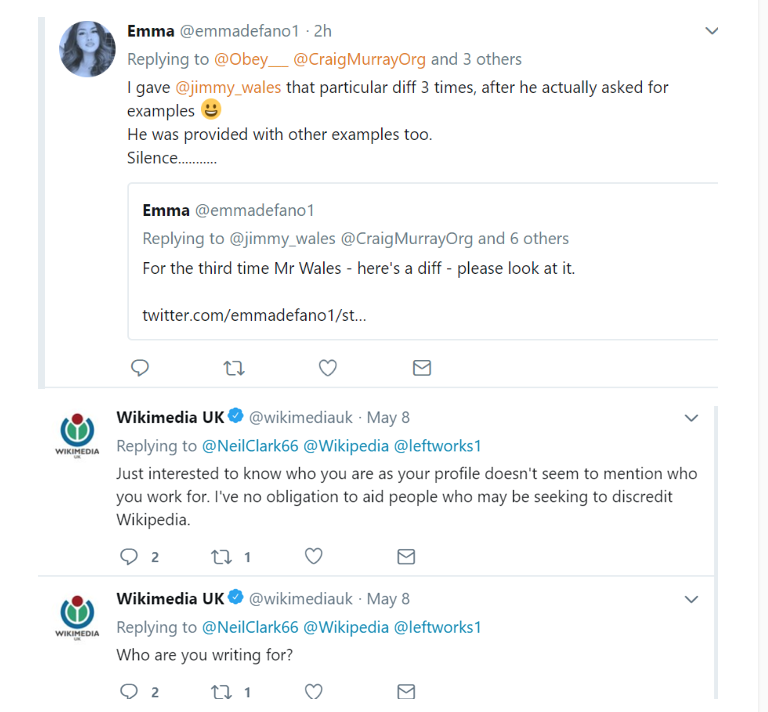This screenshot has height=712, width=768.
Task: Open the @CraigMurrayOrg profile link
Action: click(x=360, y=59)
